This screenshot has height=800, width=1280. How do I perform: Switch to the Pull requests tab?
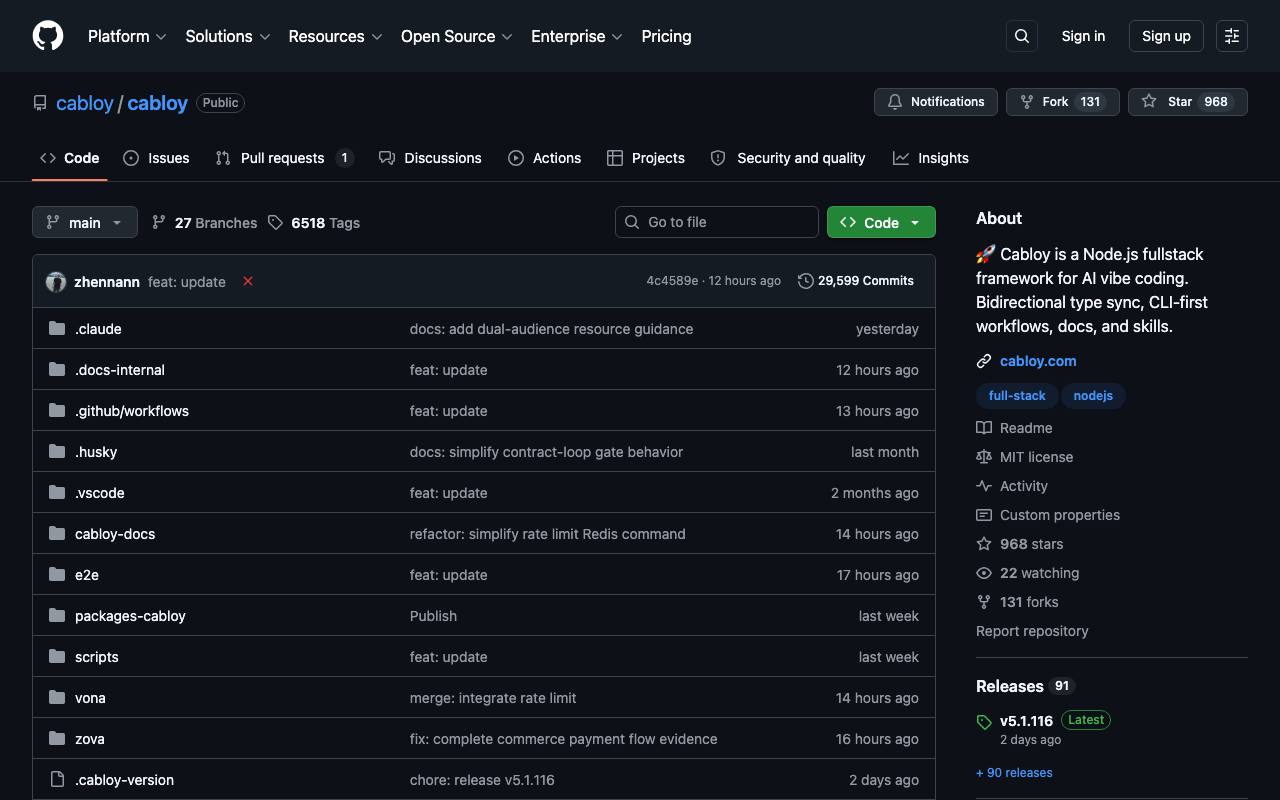pyautogui.click(x=284, y=158)
